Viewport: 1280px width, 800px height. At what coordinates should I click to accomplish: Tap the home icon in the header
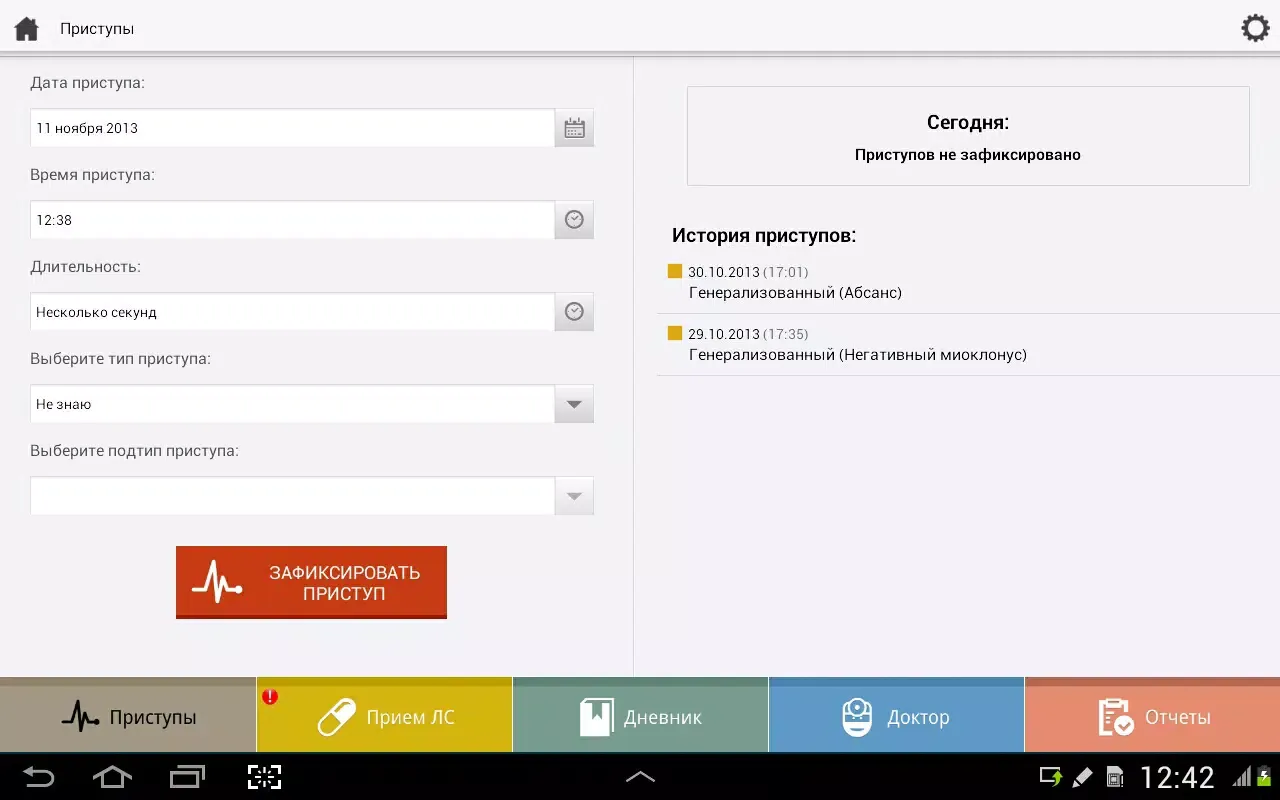(26, 28)
